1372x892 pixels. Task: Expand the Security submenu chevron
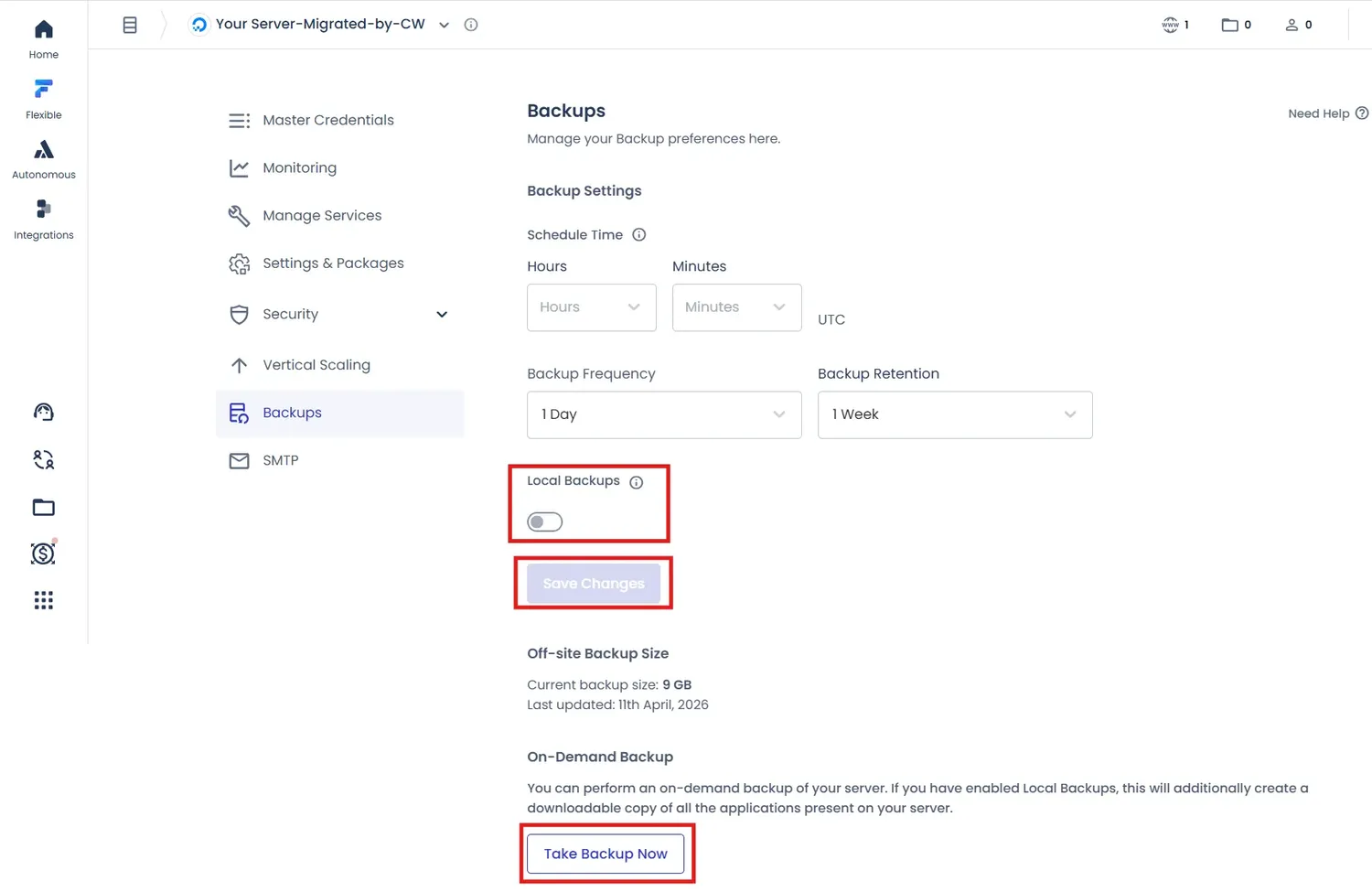point(442,314)
